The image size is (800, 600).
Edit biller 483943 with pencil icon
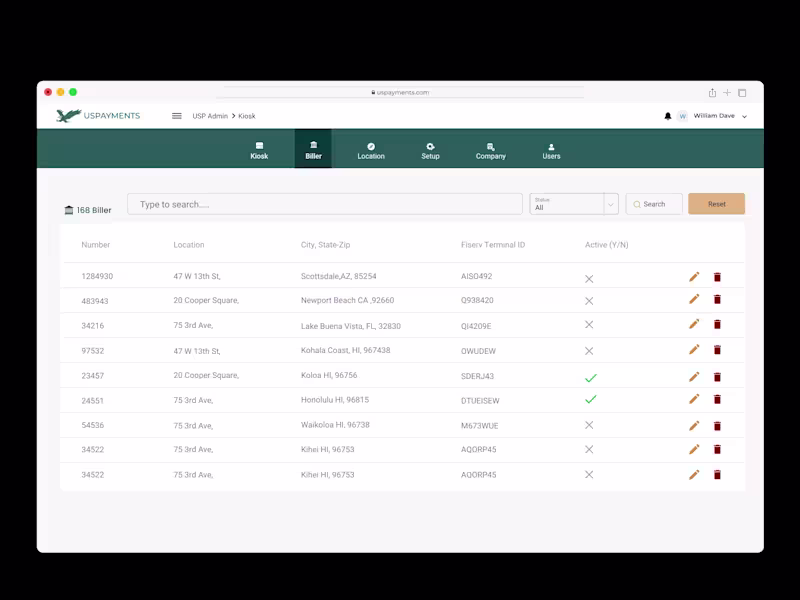(x=694, y=299)
